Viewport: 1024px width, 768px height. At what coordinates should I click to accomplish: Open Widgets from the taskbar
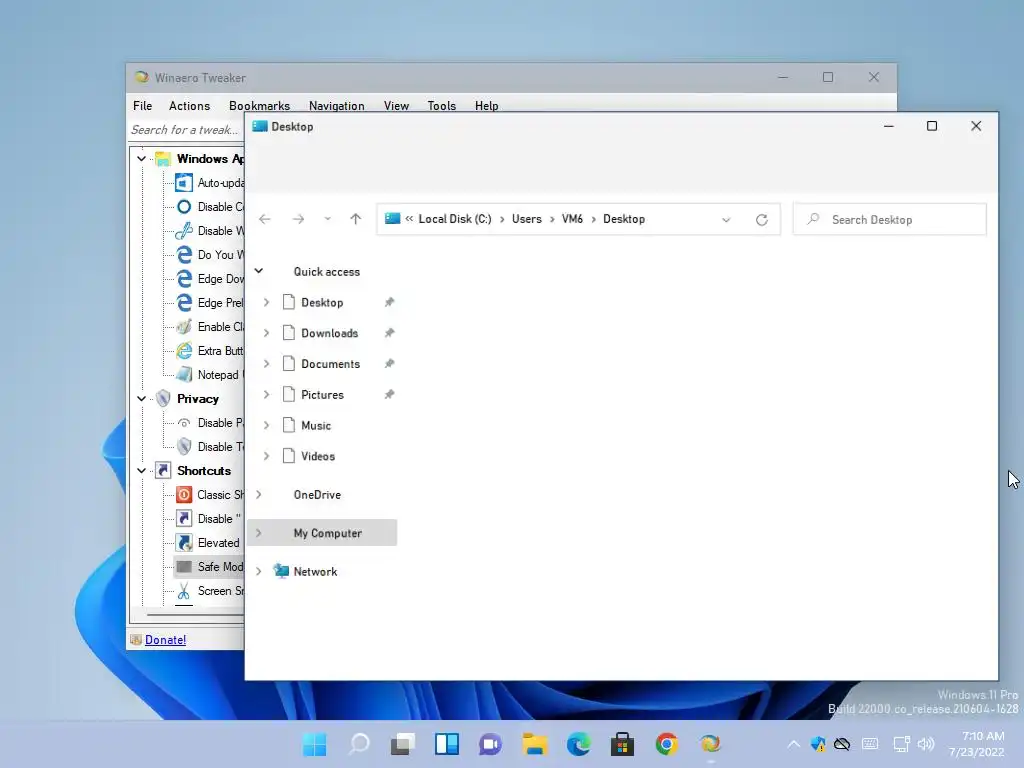pyautogui.click(x=447, y=744)
